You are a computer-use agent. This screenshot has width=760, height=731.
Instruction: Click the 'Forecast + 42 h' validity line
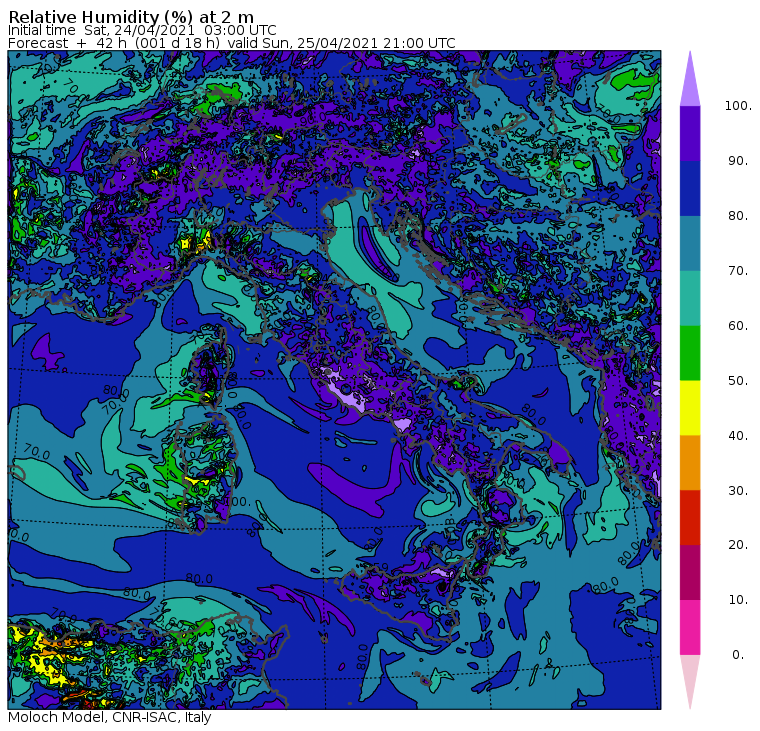point(232,43)
